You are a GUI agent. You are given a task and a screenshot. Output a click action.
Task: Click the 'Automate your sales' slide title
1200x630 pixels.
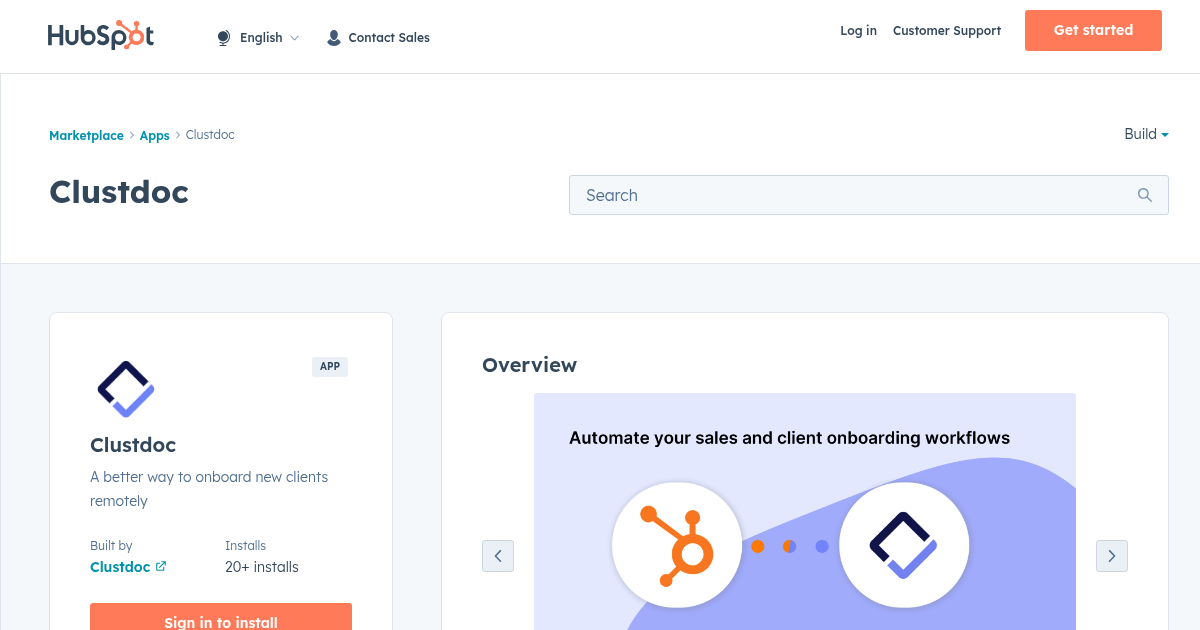789,438
